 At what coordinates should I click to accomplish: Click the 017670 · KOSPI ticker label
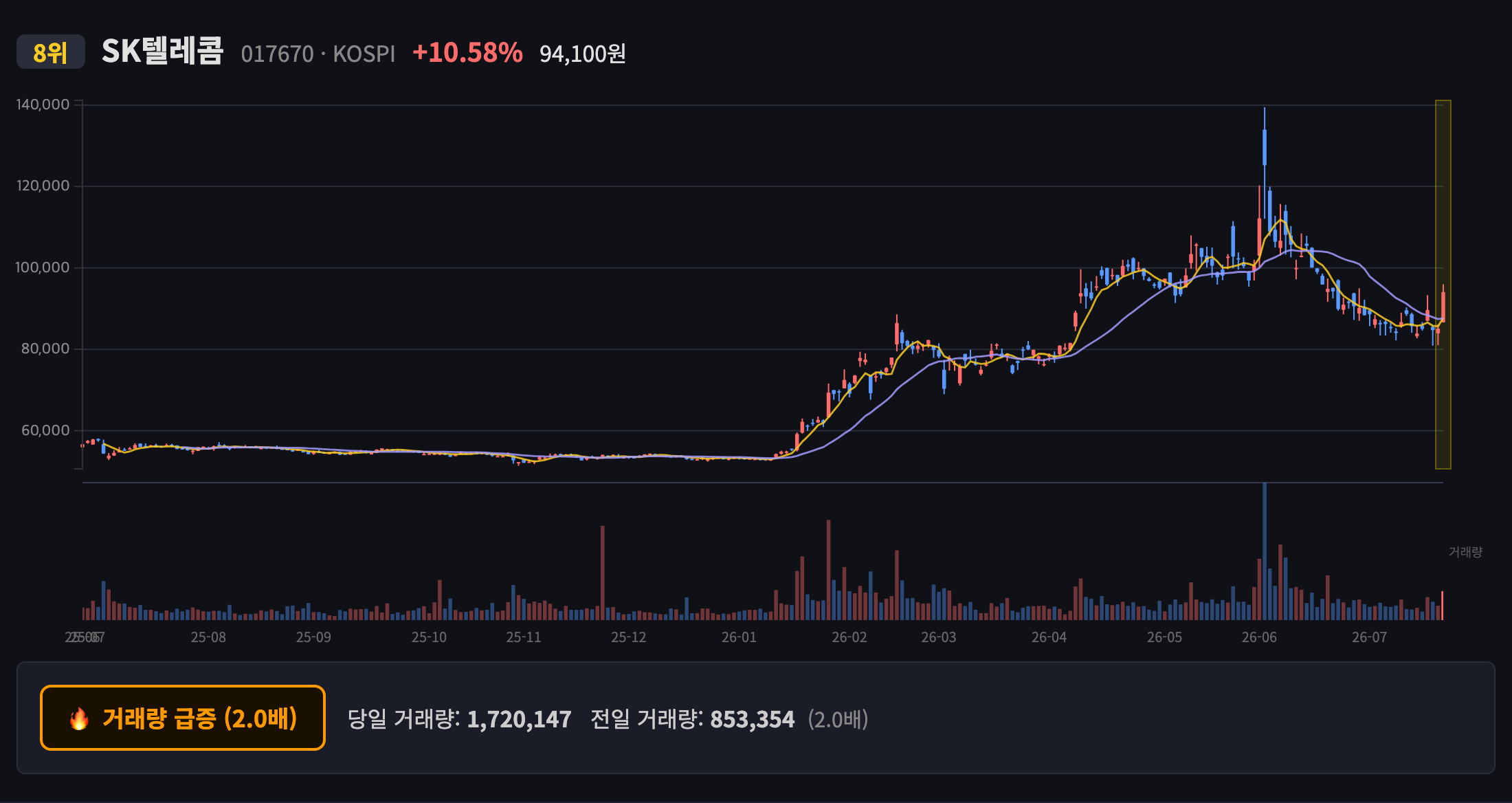(318, 54)
